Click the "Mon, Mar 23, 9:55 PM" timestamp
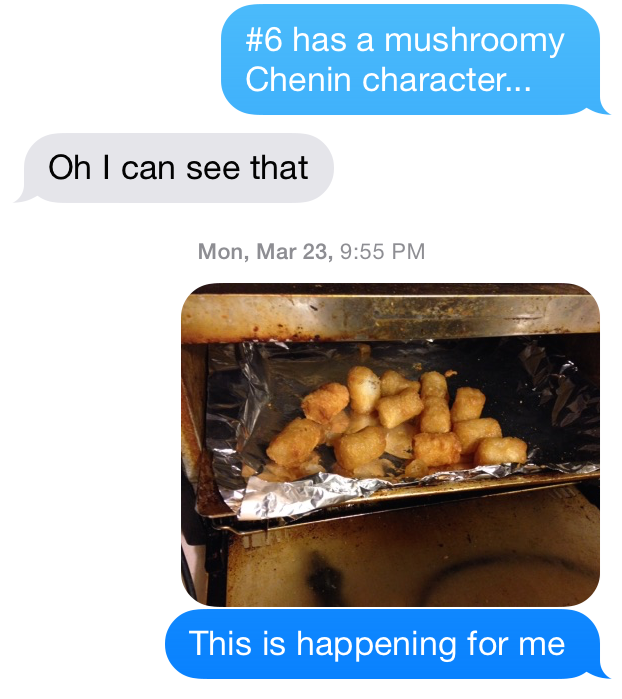 [x=311, y=251]
